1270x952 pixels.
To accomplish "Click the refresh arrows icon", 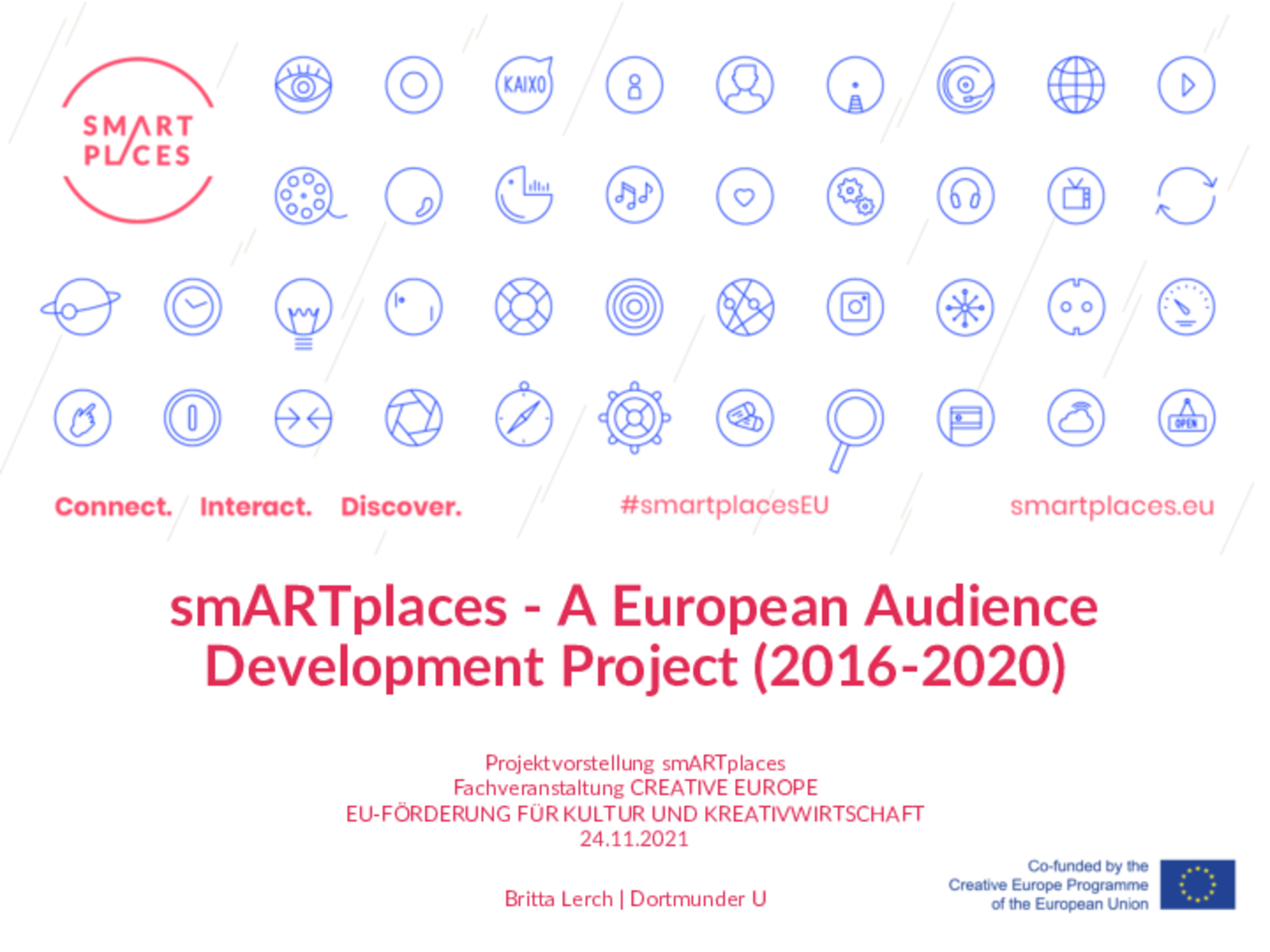I will tap(1186, 195).
